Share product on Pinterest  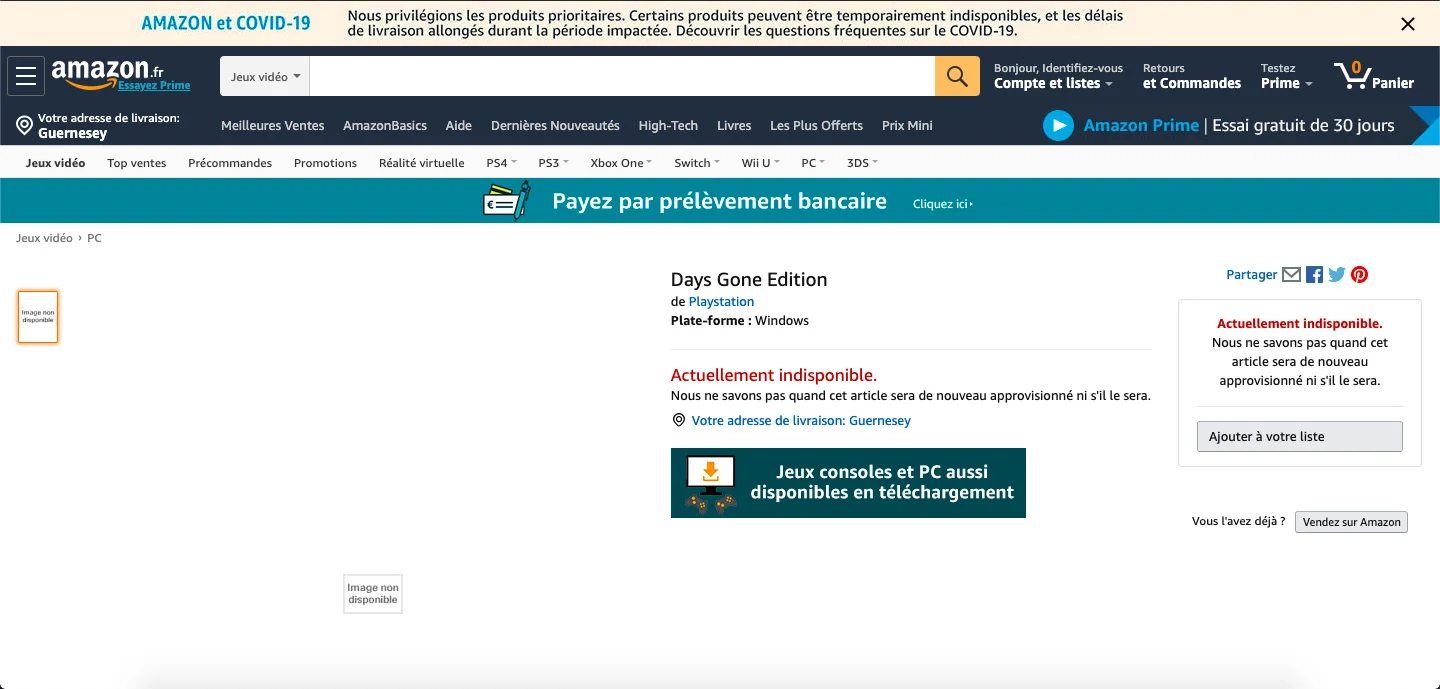1359,275
